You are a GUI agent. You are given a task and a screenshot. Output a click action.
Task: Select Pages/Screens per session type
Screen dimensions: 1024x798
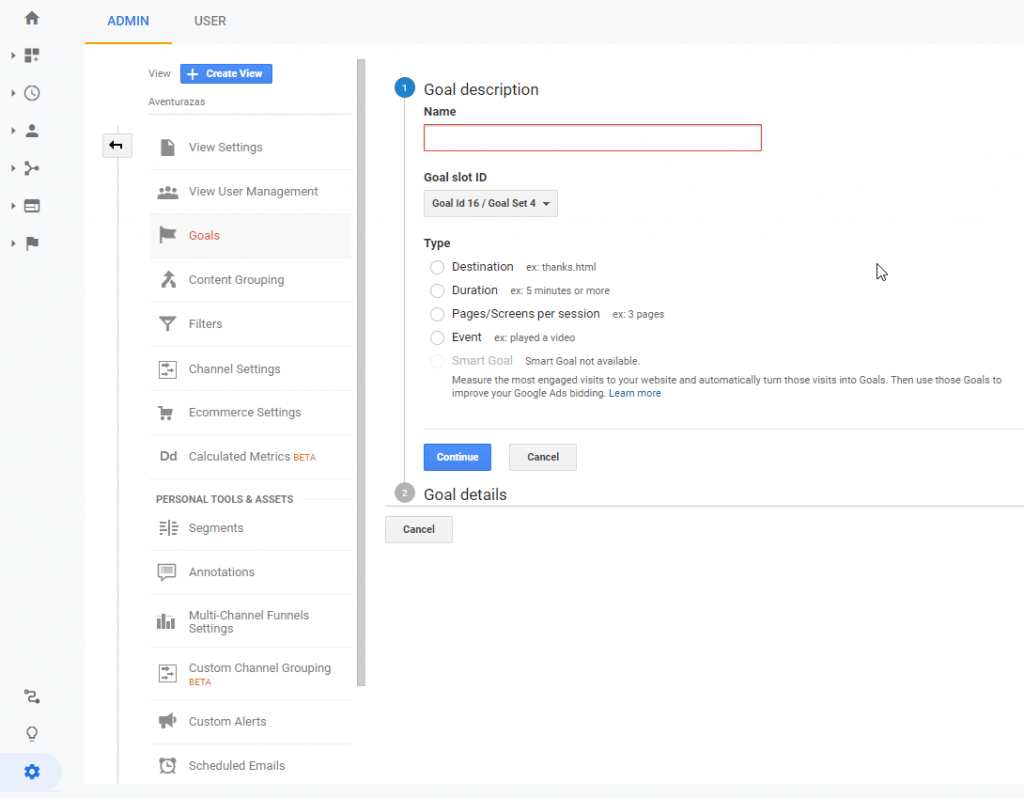coord(437,314)
